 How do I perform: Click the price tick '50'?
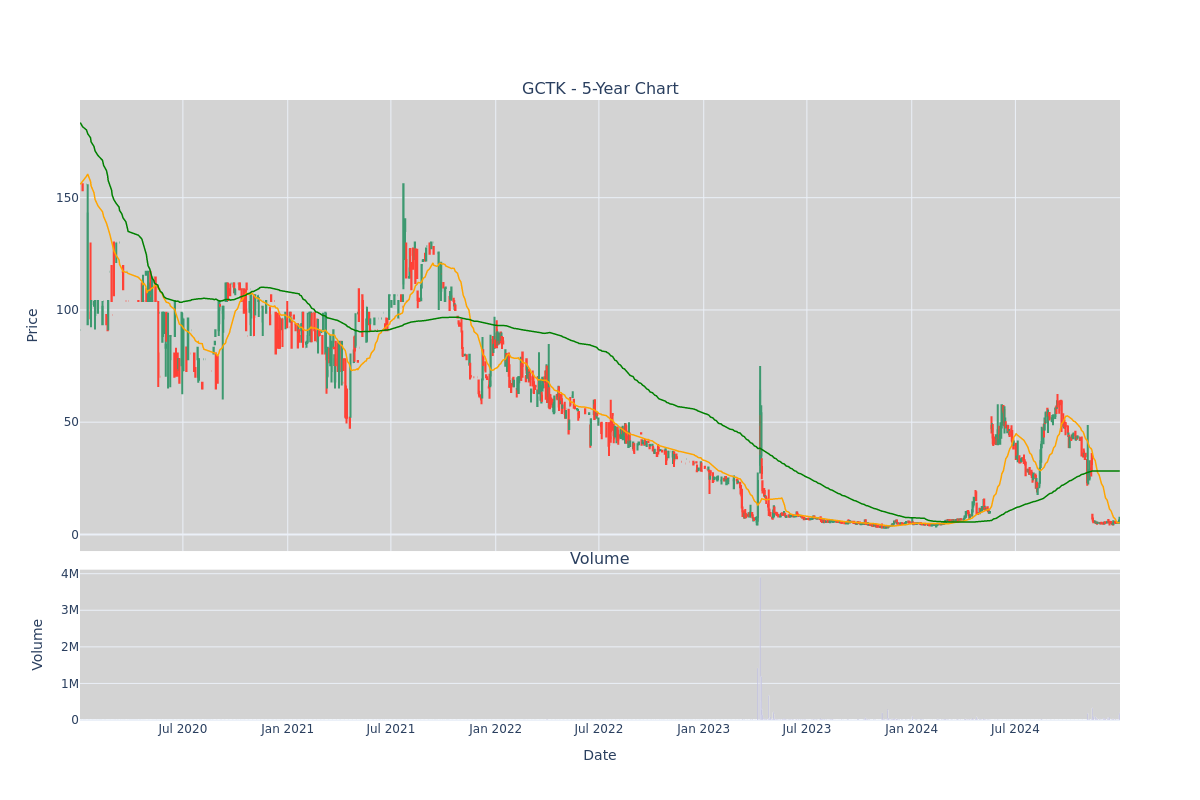point(71,422)
